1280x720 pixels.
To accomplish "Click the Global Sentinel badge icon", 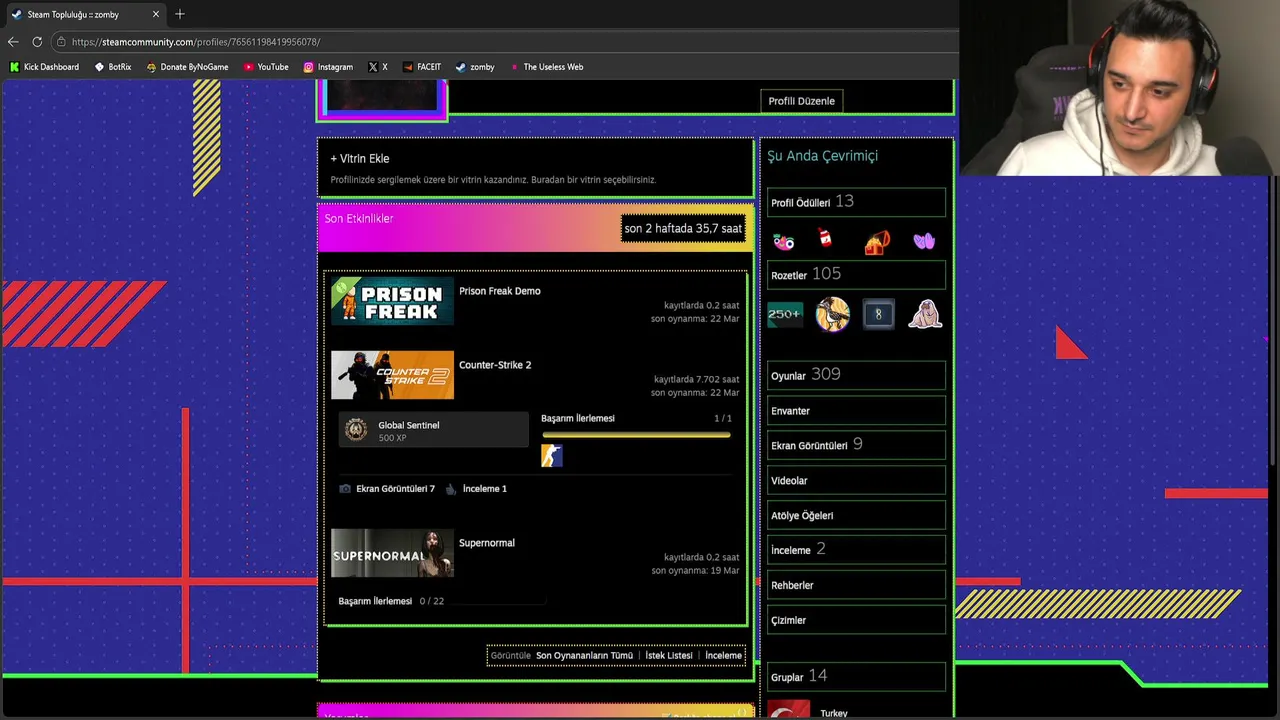I will 356,430.
